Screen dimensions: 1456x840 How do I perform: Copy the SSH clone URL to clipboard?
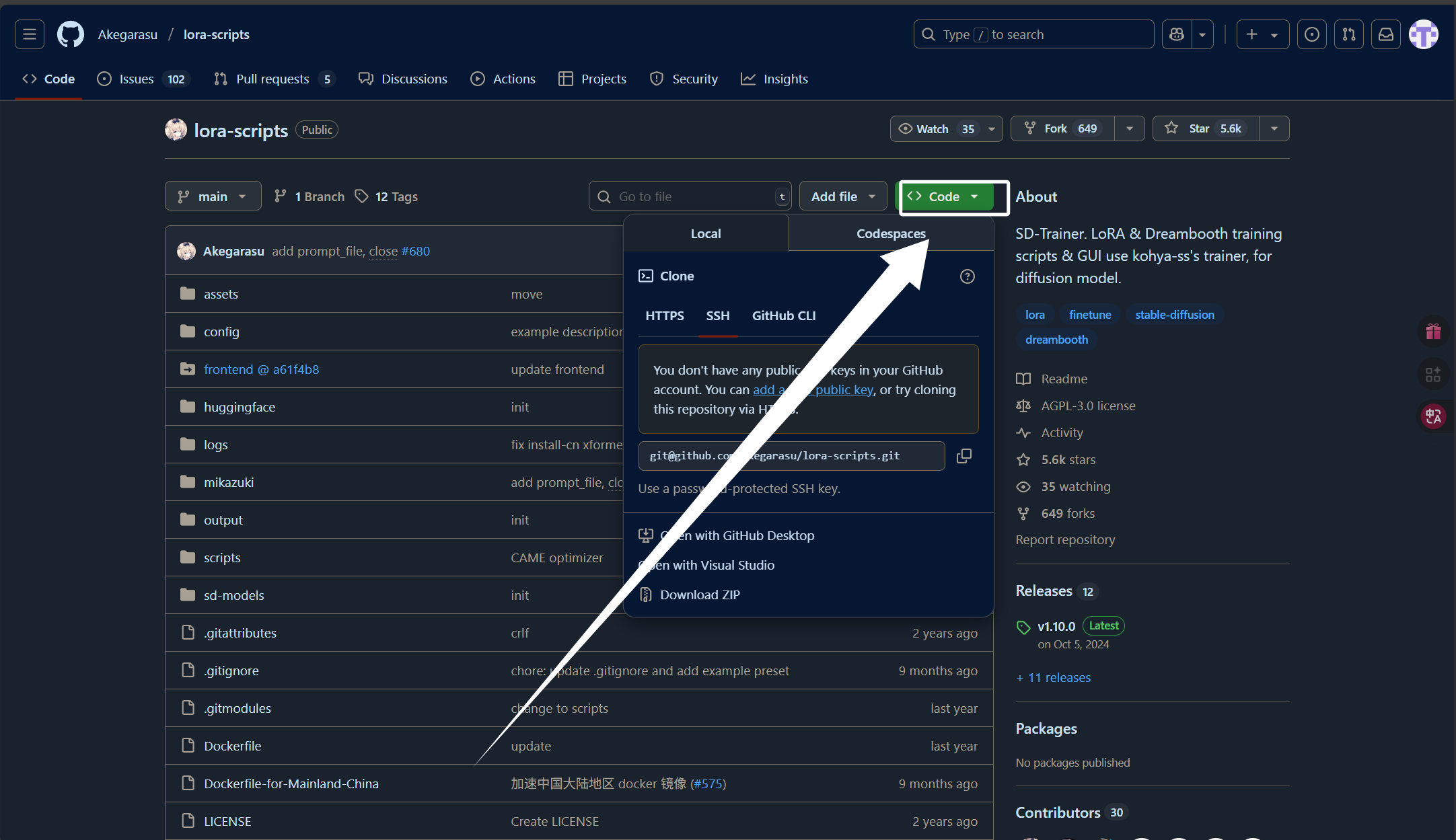click(964, 456)
